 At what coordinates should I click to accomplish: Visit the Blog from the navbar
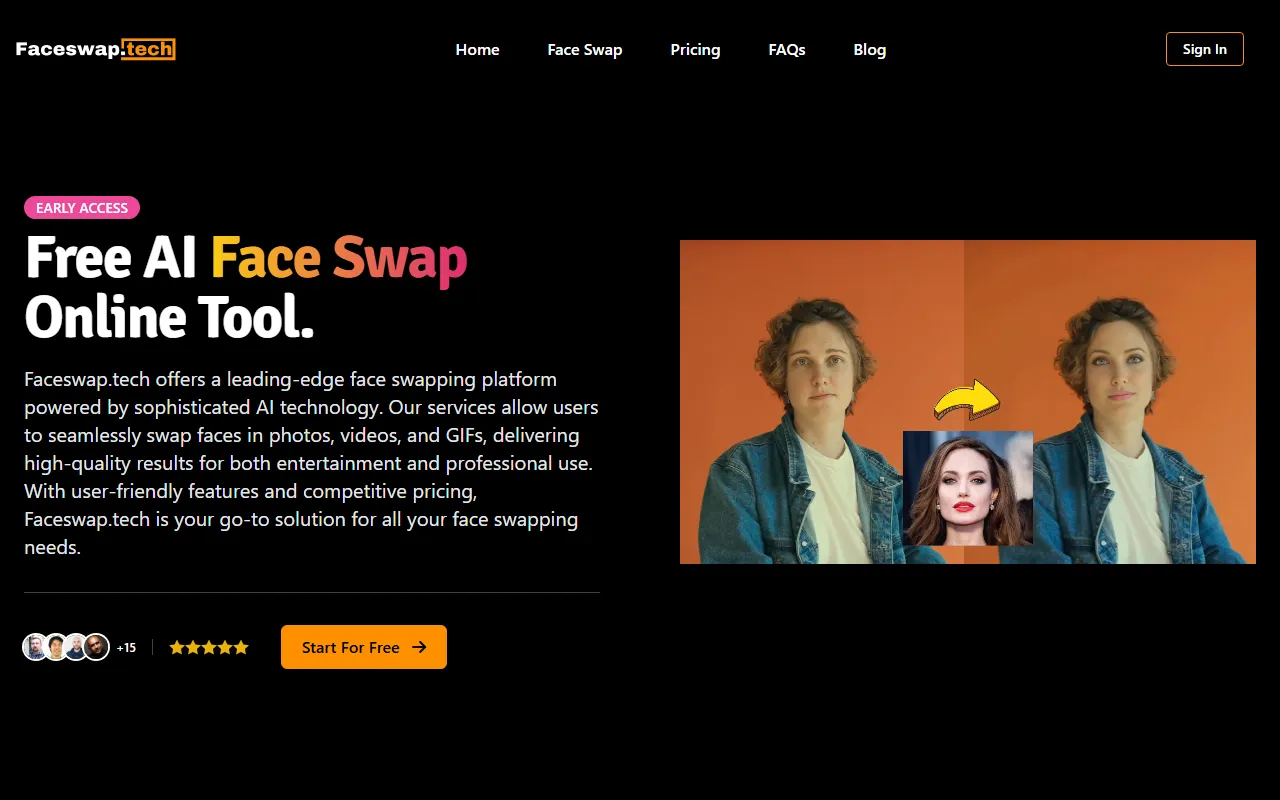coord(869,49)
